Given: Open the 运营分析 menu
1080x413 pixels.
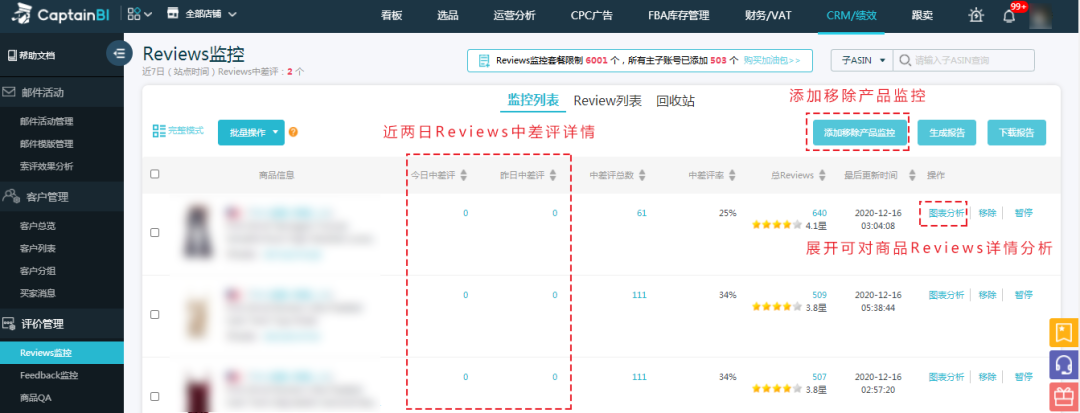Looking at the screenshot, I should tap(515, 15).
